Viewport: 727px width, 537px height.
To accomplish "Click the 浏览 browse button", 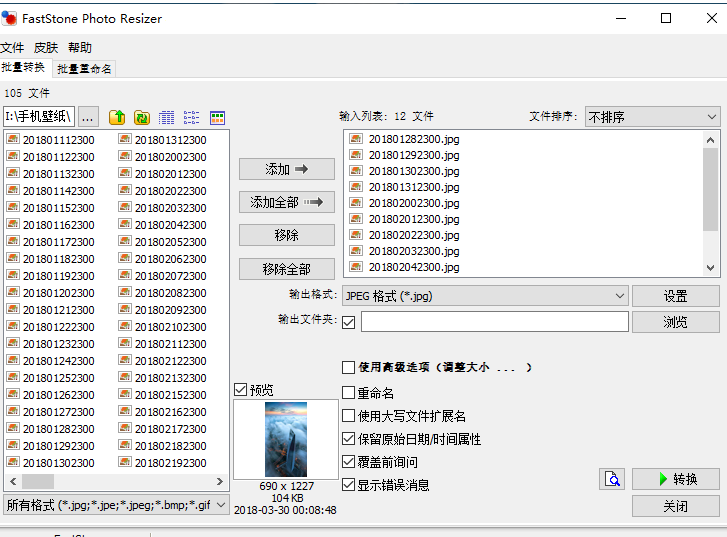I will point(676,322).
